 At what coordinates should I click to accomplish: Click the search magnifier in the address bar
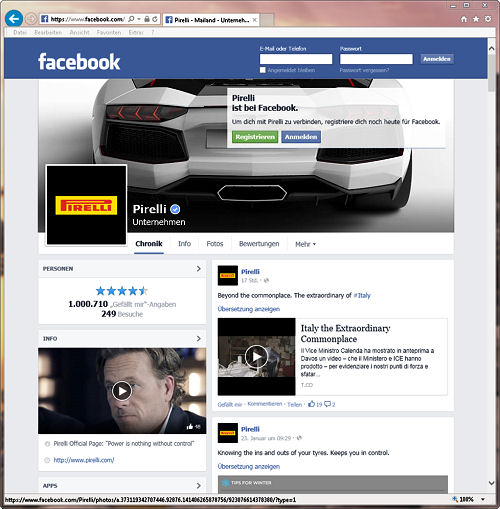click(x=131, y=19)
